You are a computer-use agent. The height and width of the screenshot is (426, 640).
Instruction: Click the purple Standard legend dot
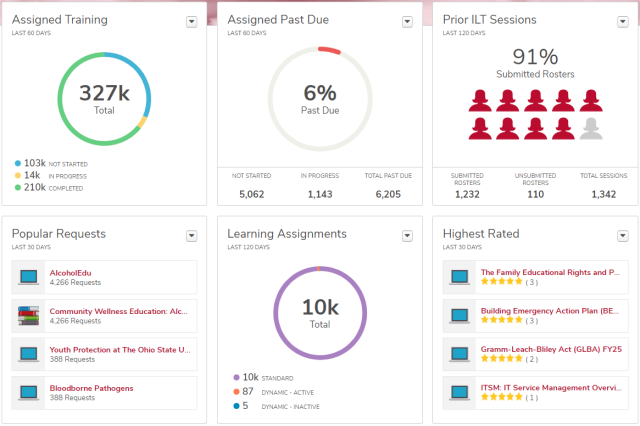pos(236,377)
